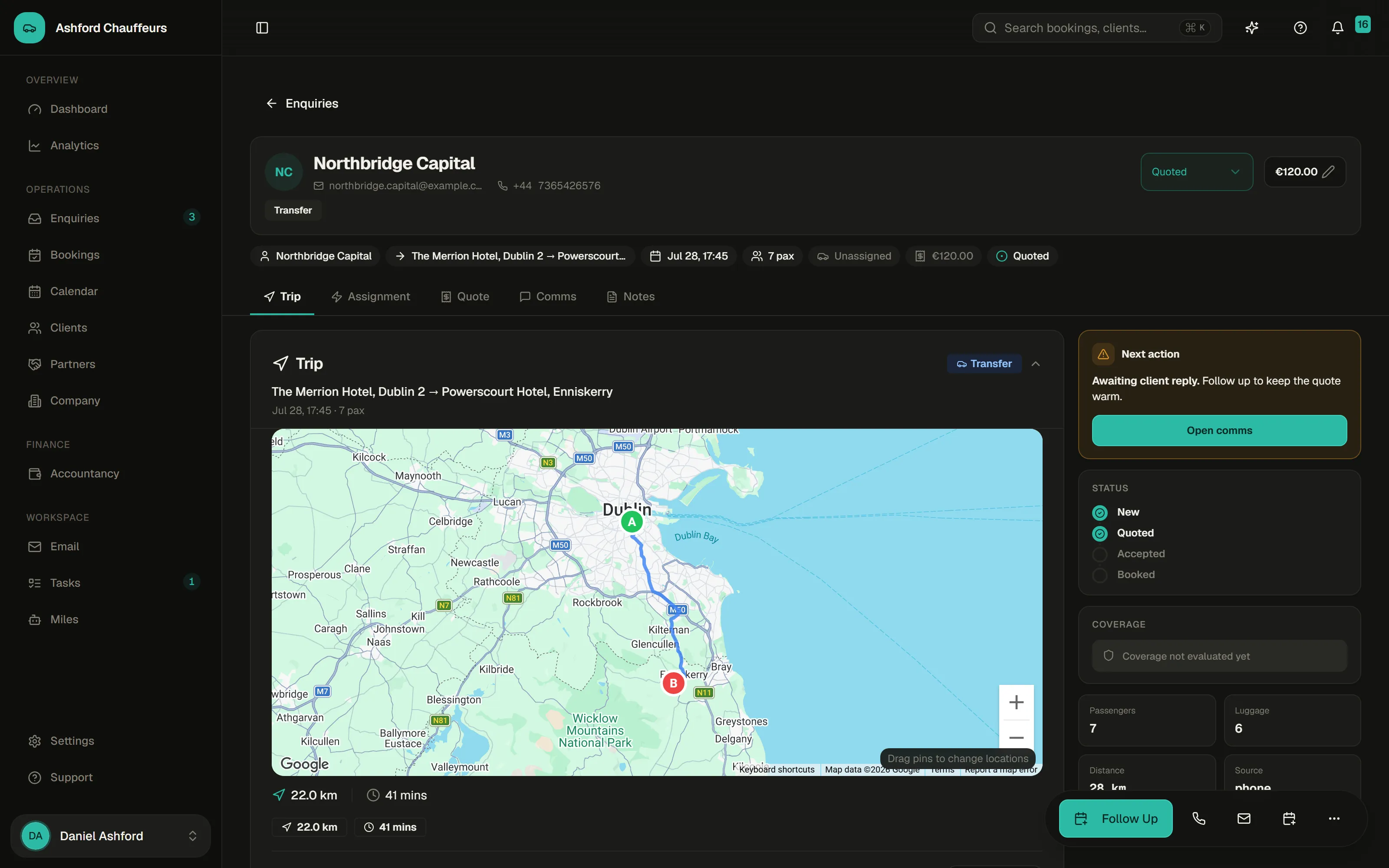Image resolution: width=1389 pixels, height=868 pixels.
Task: Open Analytics from the sidebar
Action: point(111,145)
